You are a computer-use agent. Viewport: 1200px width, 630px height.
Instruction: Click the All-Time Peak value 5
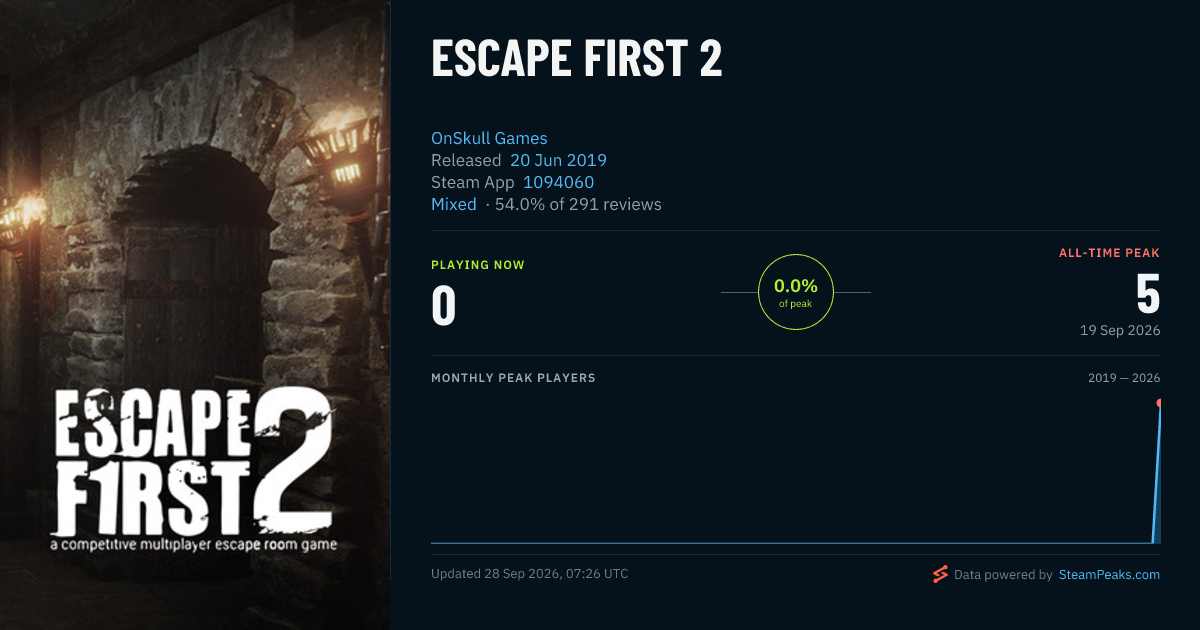tap(1148, 295)
